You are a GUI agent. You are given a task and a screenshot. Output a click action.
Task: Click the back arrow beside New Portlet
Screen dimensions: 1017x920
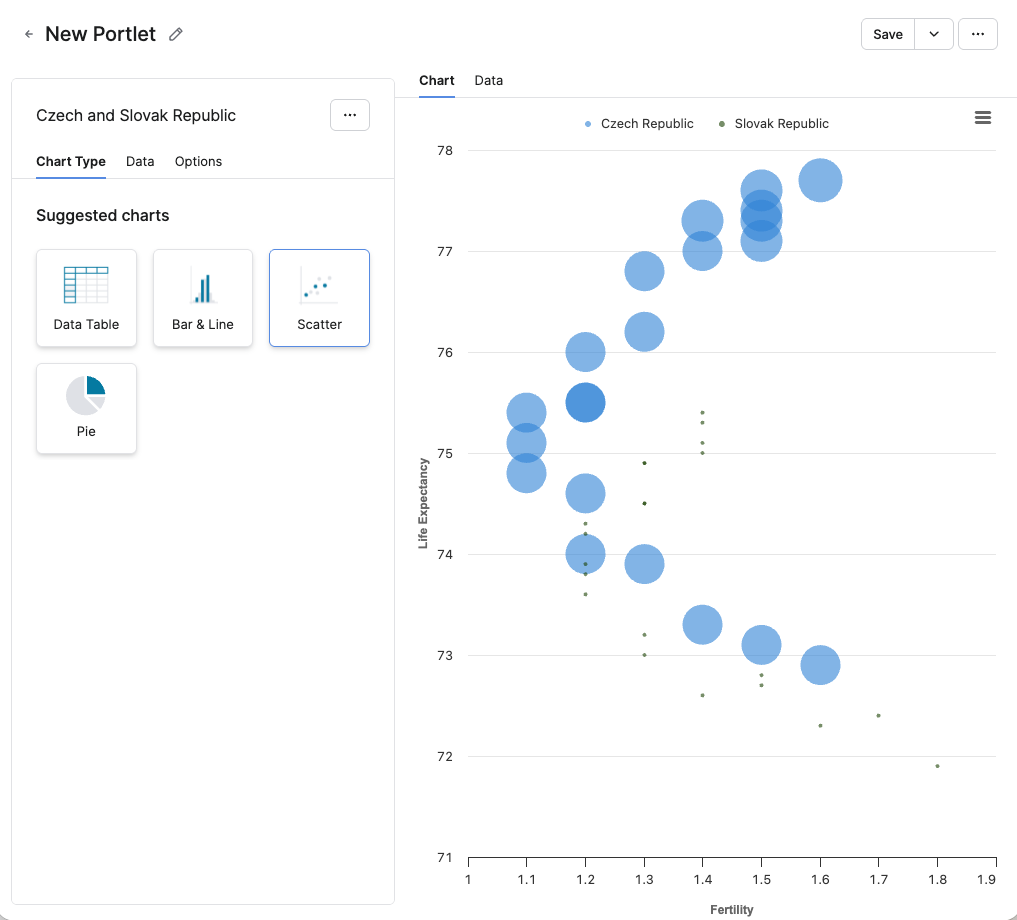[29, 34]
